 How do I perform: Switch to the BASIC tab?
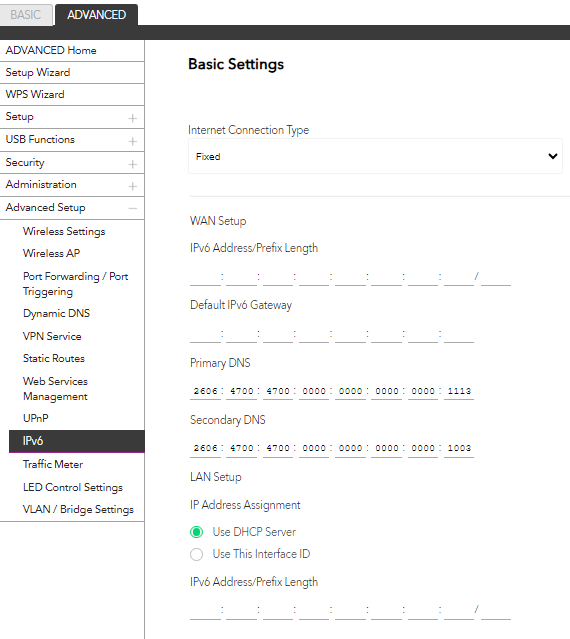26,15
